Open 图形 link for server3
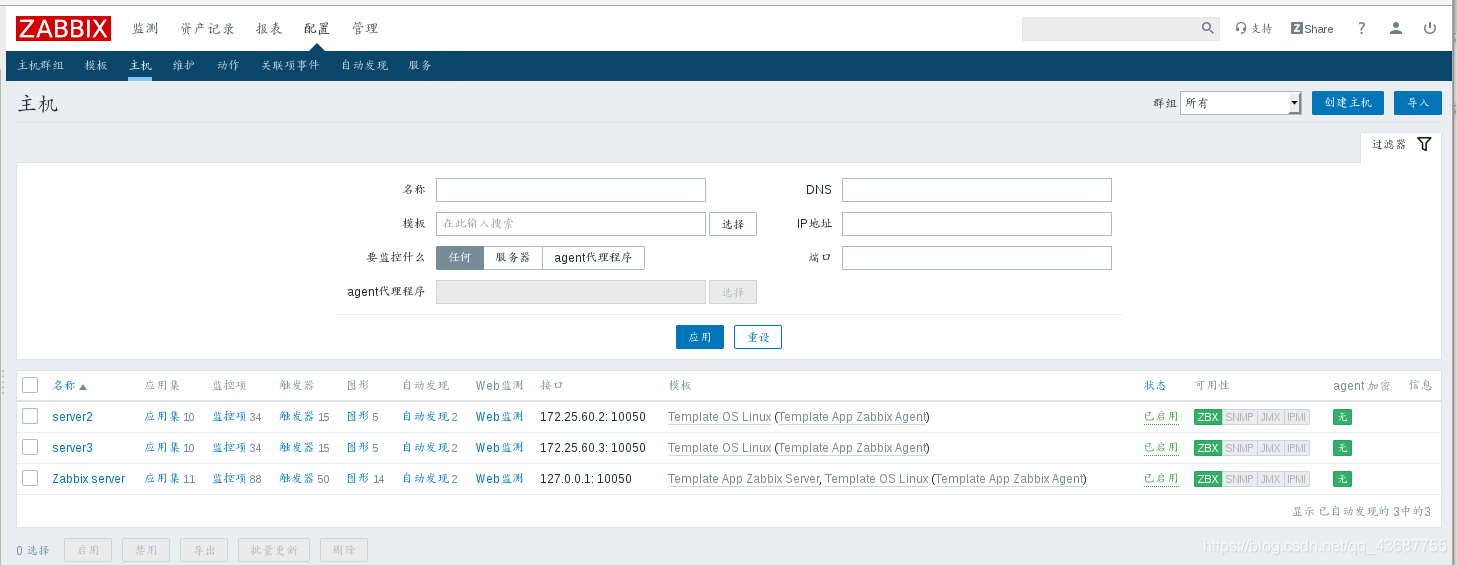This screenshot has height=565, width=1457. coord(358,448)
